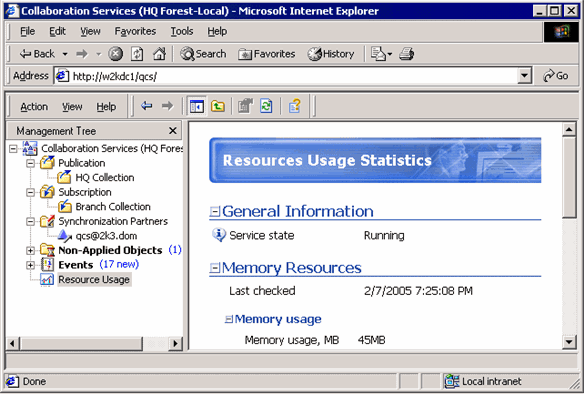Select Synchronization Partners tree item
584x394 pixels.
(113, 221)
